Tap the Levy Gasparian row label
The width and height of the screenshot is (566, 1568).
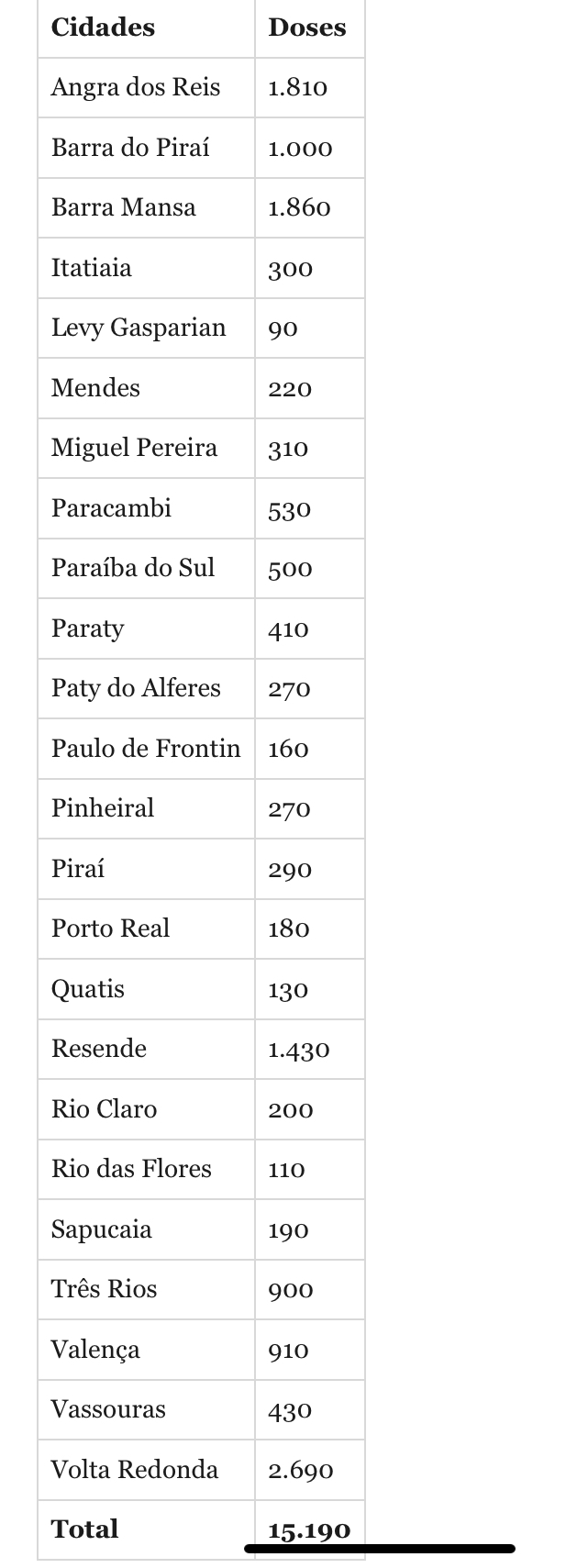pyautogui.click(x=139, y=328)
